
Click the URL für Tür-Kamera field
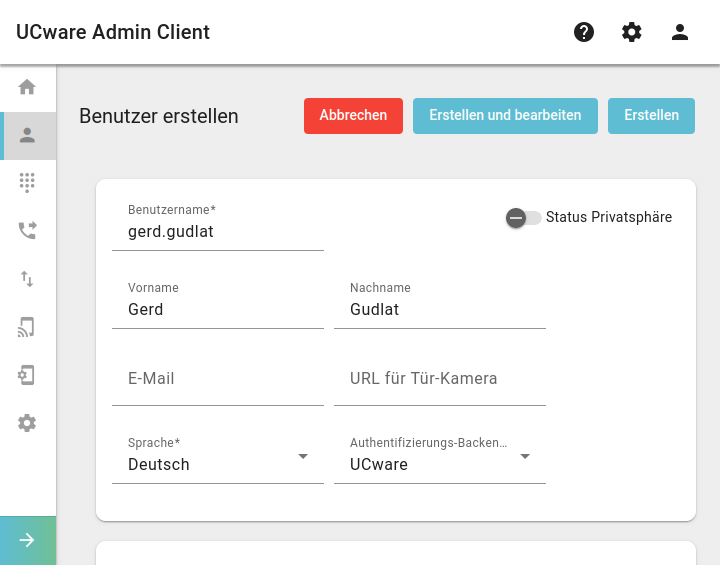point(439,380)
